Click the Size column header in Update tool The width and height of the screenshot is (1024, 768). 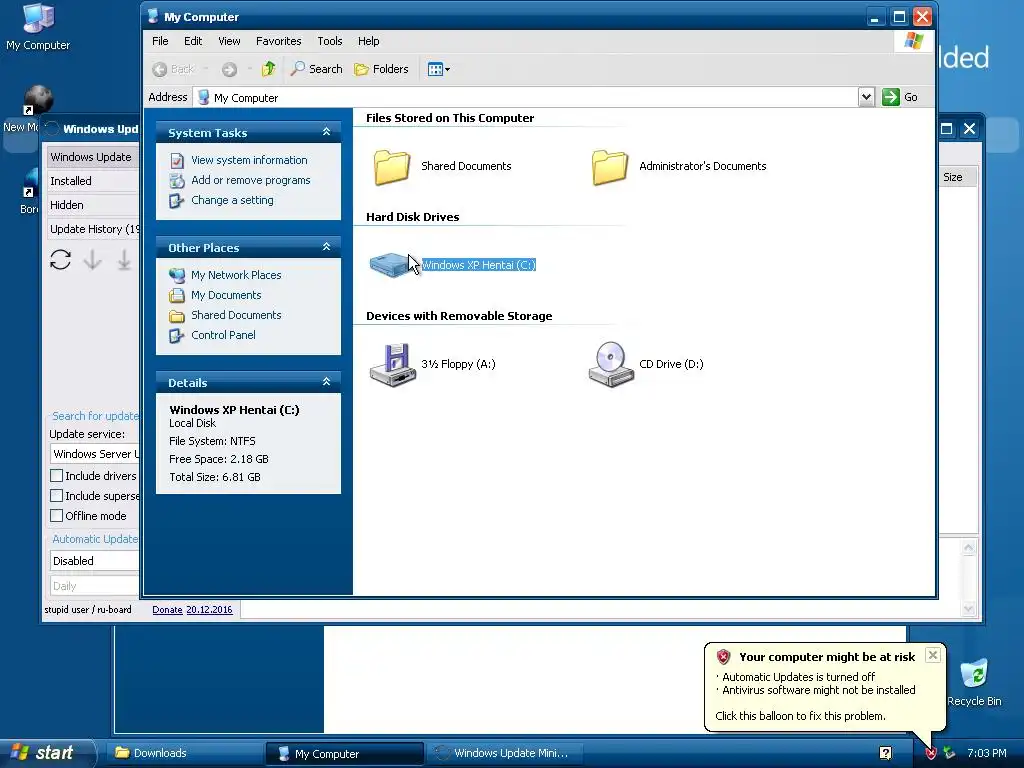[957, 177]
